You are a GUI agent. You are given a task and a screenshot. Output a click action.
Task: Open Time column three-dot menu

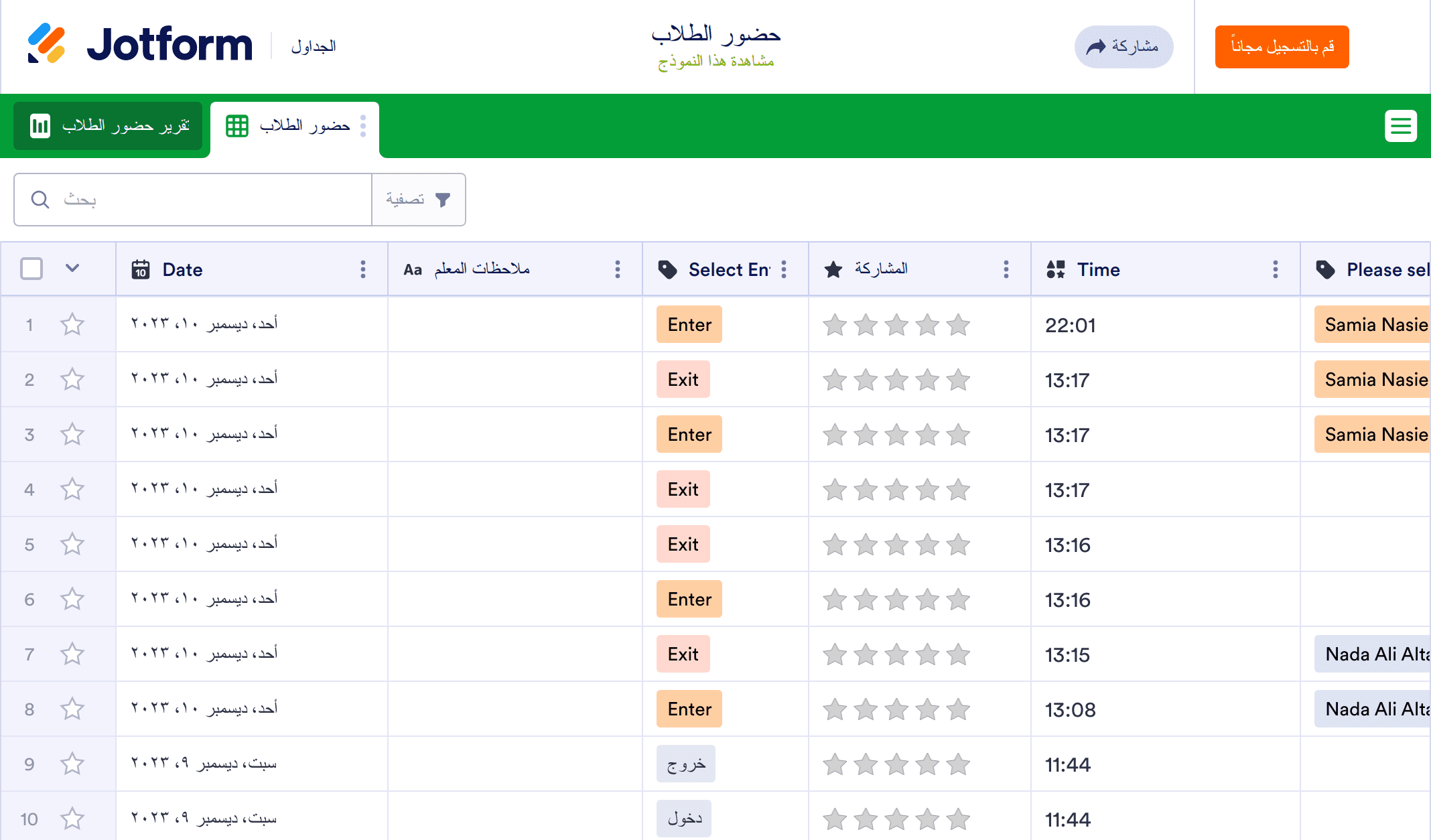pos(1275,269)
